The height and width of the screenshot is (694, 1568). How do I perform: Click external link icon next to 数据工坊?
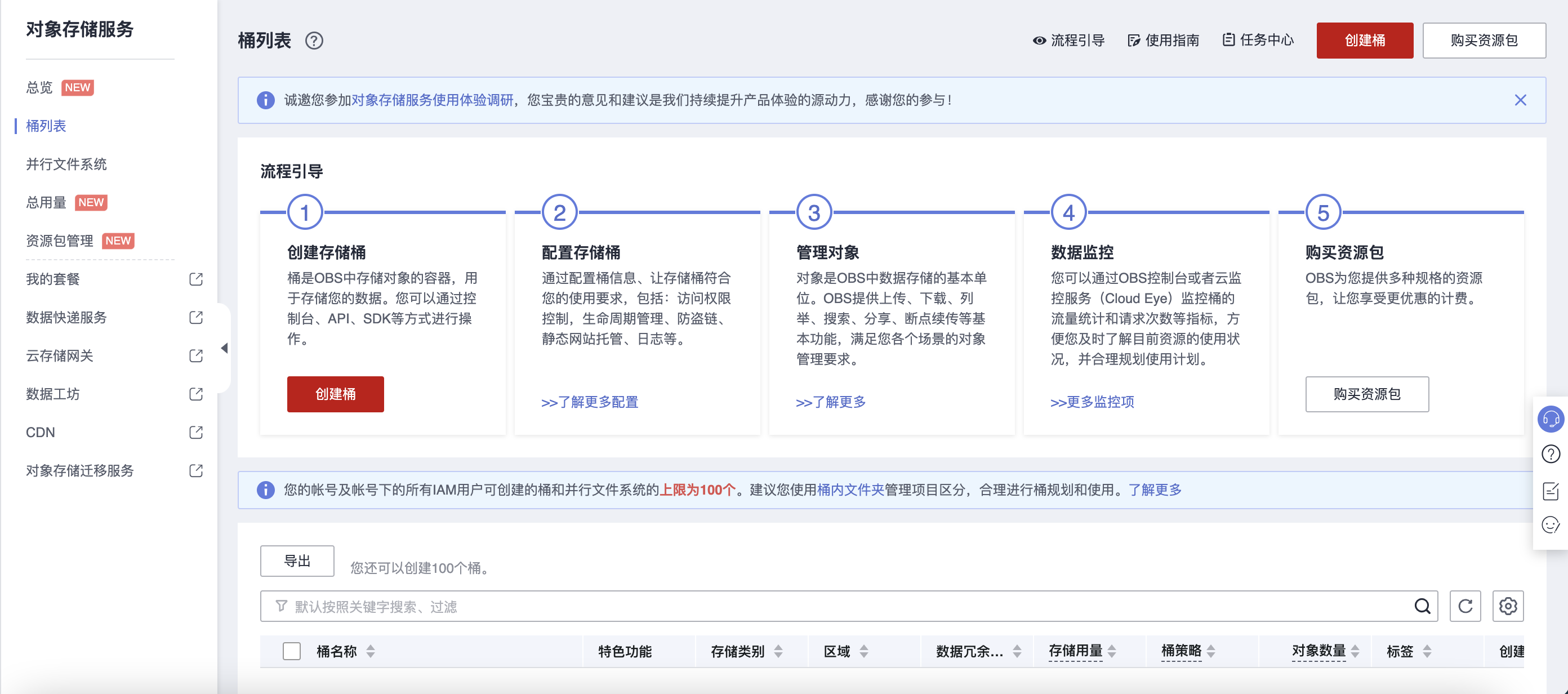click(x=195, y=394)
